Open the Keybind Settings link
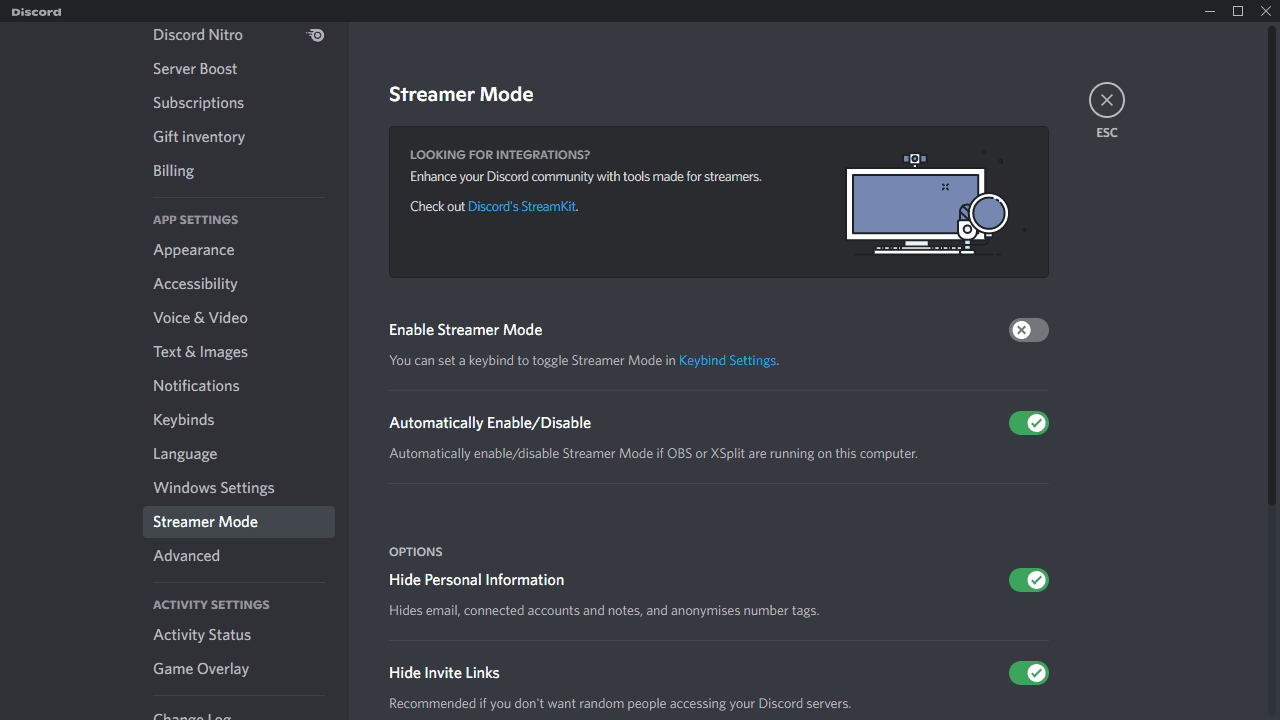 click(727, 360)
